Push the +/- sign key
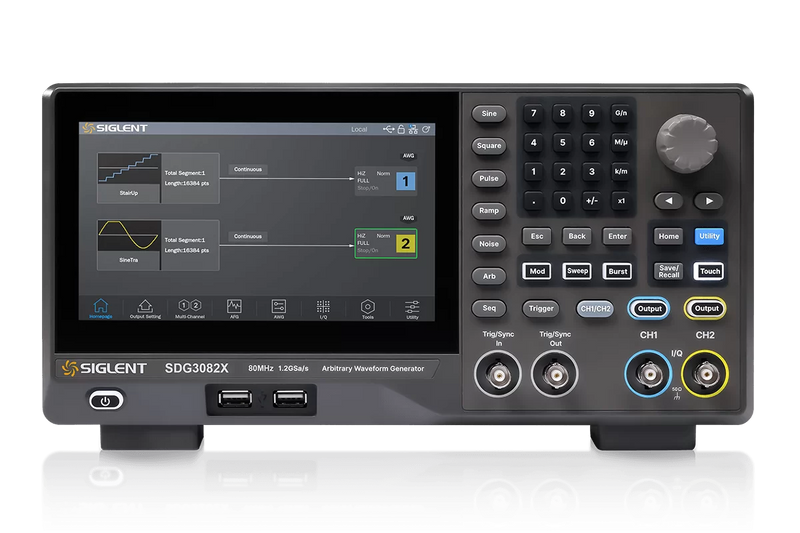This screenshot has height=533, width=800. [592, 201]
